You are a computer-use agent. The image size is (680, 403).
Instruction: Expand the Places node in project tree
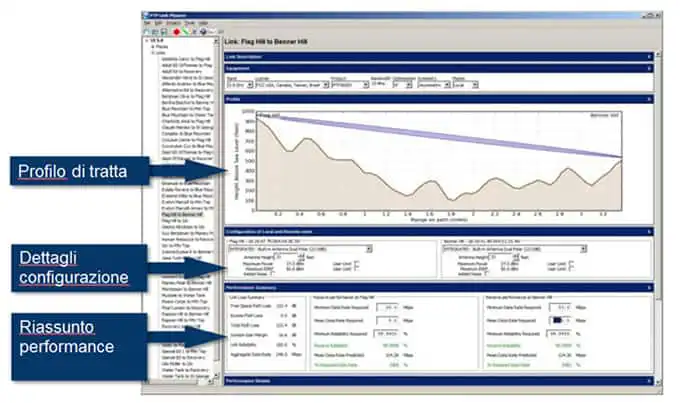coord(153,46)
